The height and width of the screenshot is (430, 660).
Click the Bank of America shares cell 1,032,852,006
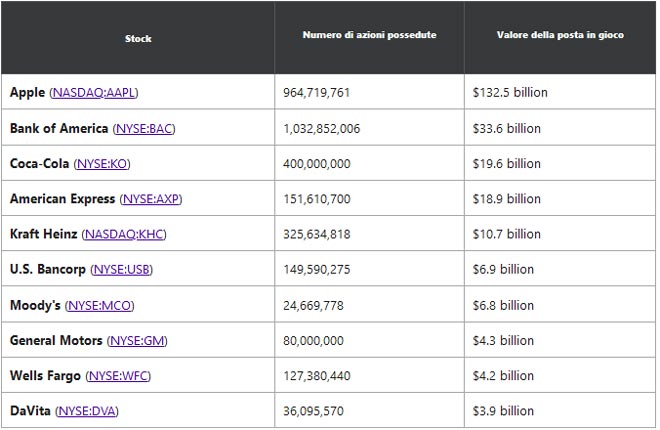[322, 129]
